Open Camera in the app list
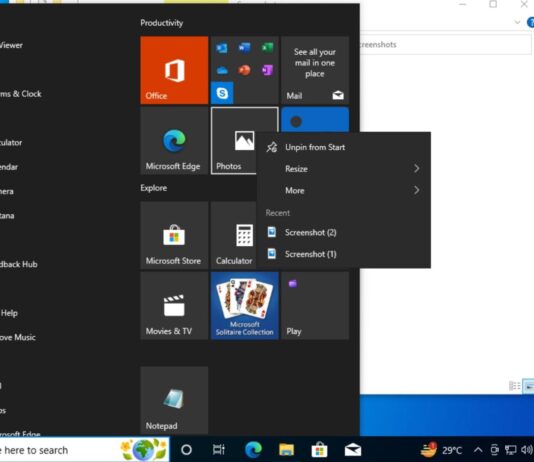The image size is (534, 462). [7, 191]
